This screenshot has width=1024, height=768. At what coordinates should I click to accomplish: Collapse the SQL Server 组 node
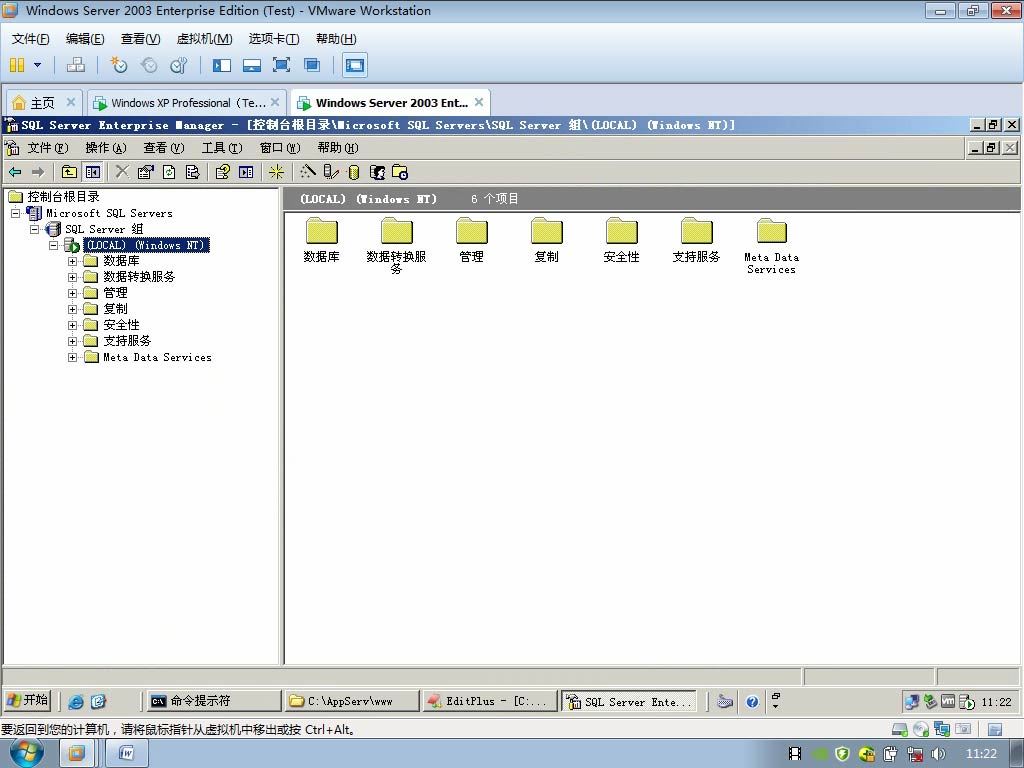35,229
